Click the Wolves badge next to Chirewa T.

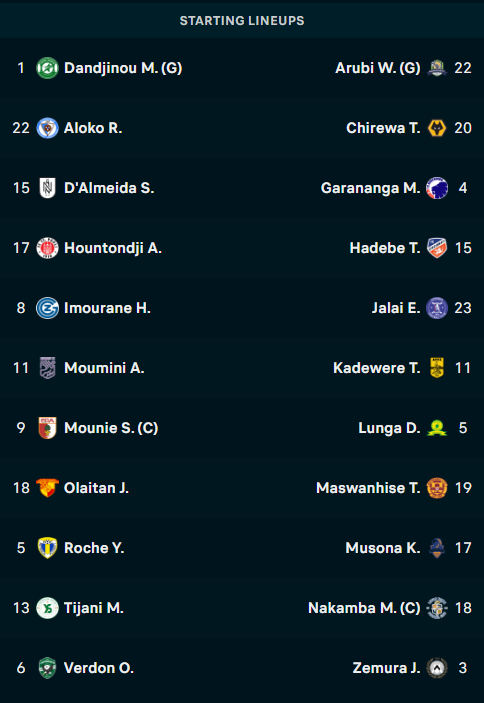click(436, 128)
